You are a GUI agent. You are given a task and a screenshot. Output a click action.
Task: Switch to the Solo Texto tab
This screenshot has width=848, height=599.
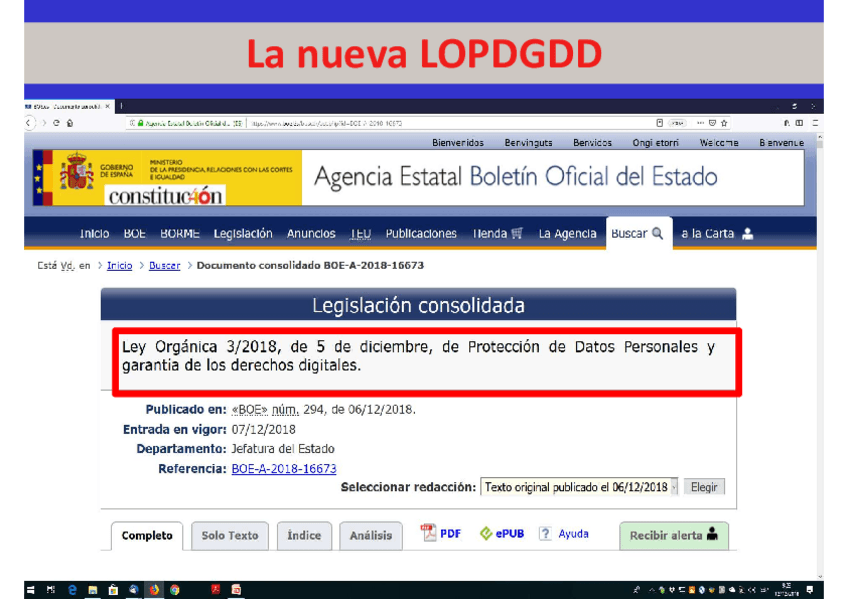(230, 536)
